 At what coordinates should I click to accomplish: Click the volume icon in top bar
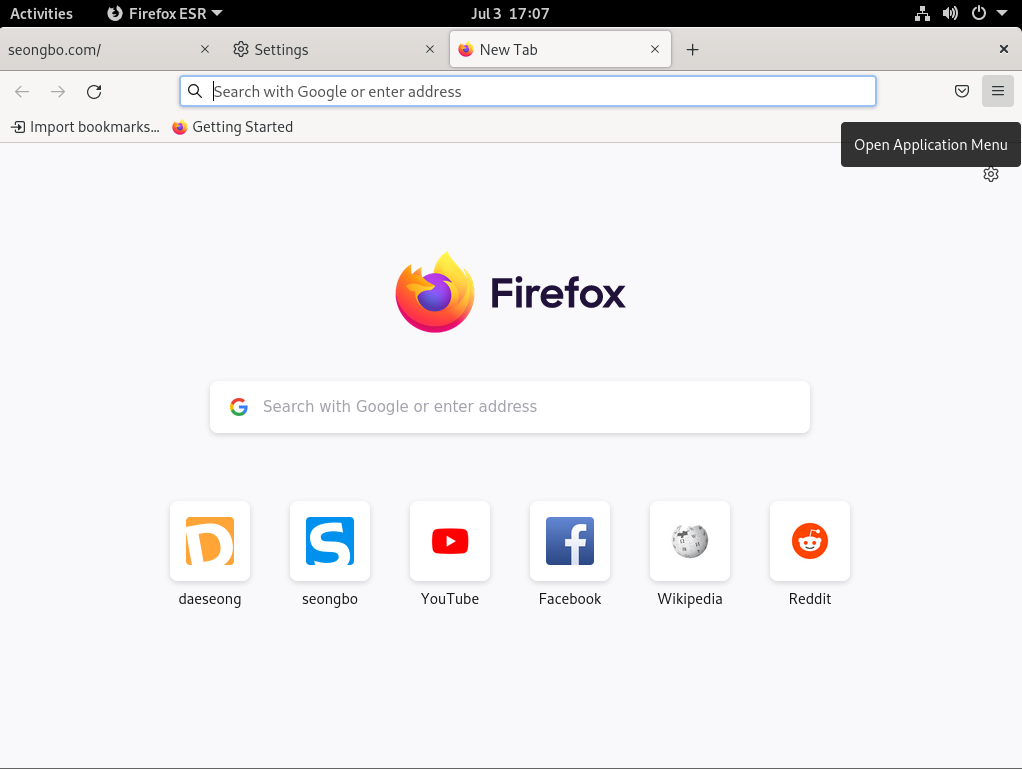950,13
